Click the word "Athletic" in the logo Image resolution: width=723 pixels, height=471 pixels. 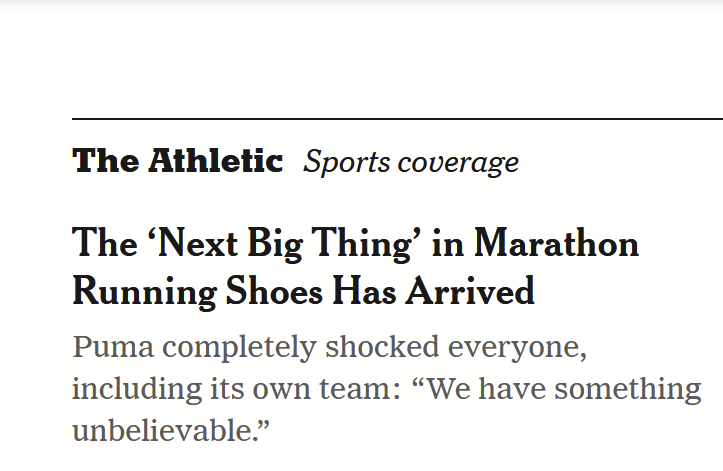[x=215, y=161]
